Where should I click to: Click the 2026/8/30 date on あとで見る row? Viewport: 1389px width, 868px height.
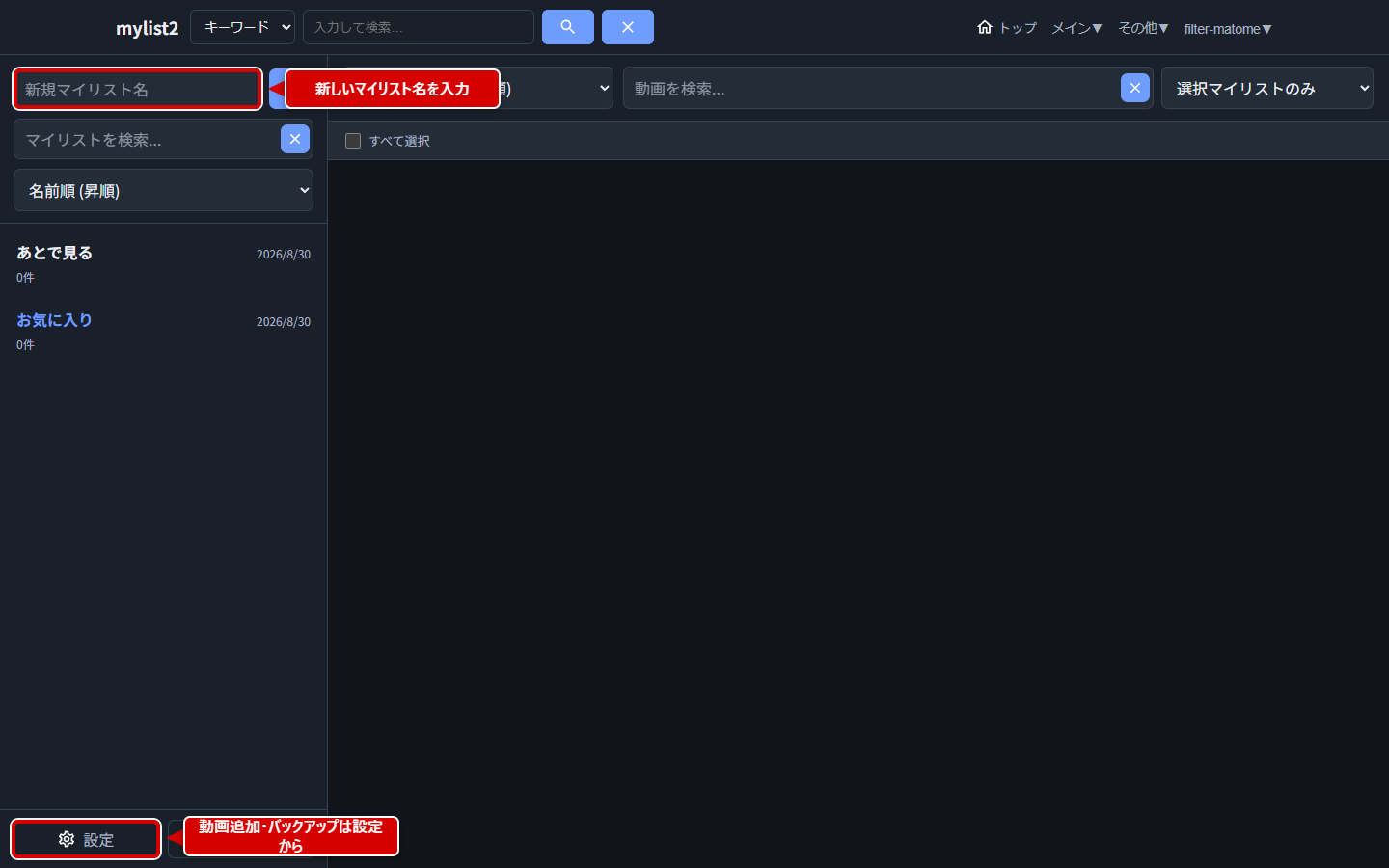tap(284, 255)
